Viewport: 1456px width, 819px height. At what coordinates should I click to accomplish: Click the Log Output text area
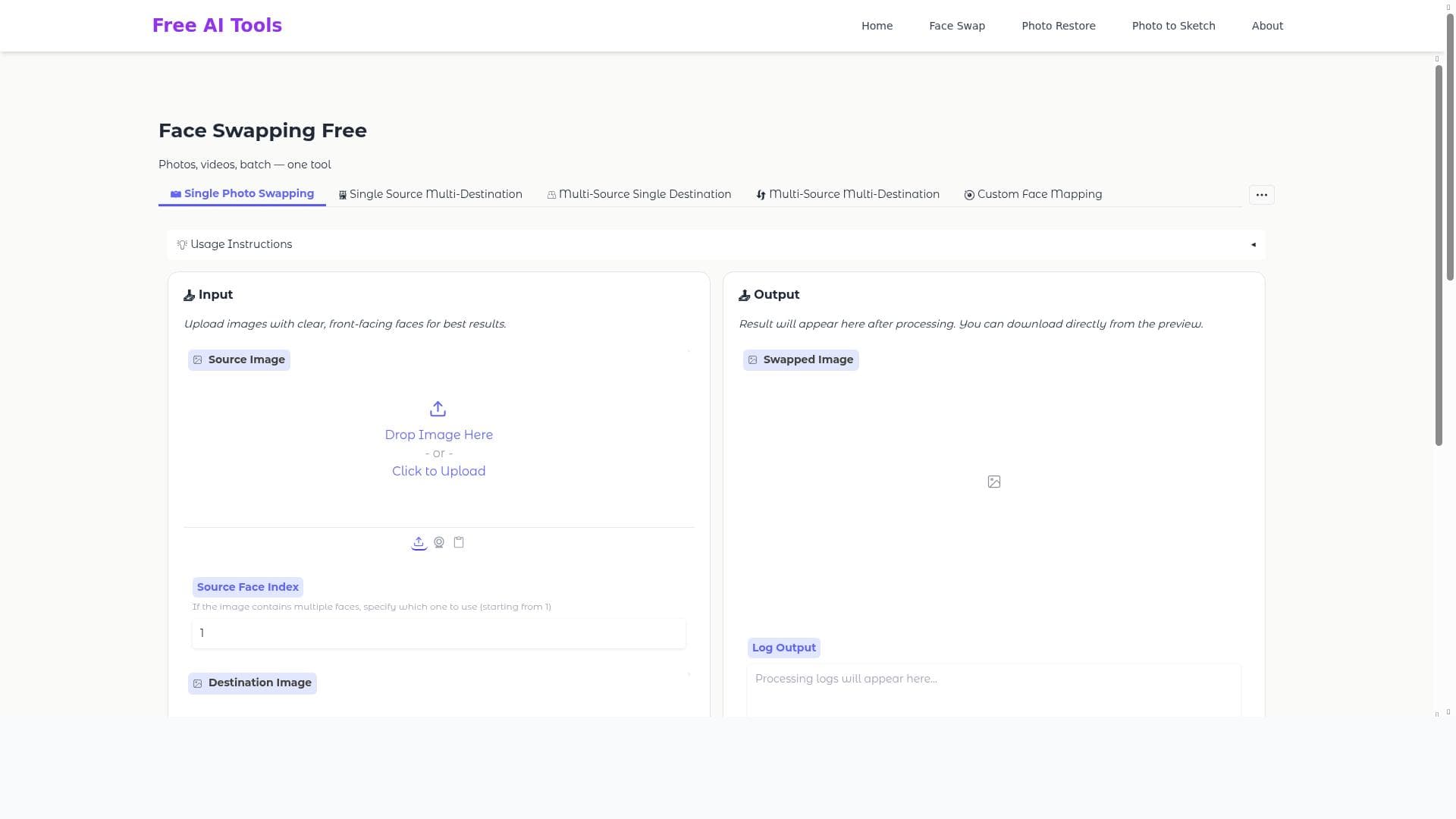click(993, 690)
